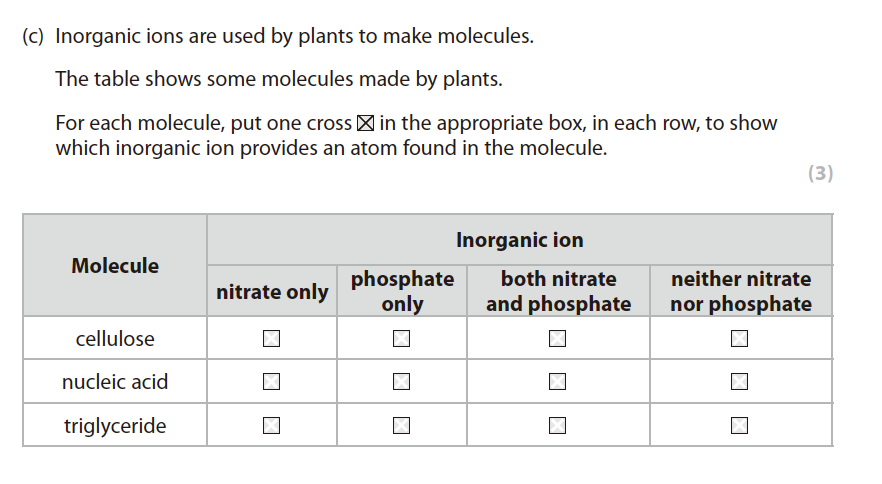Click the (3) marks indicator
The width and height of the screenshot is (882, 484).
(x=819, y=173)
